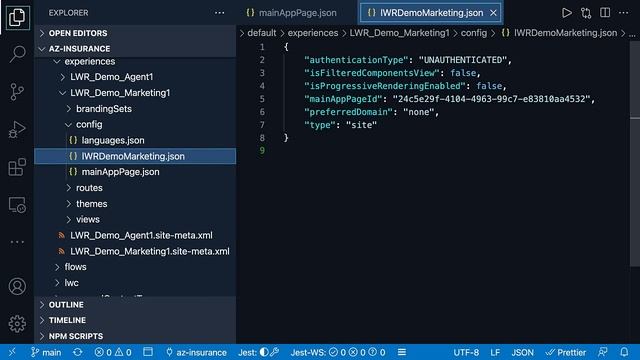
Task: Click the feedback icon in status bar
Action: [602, 352]
